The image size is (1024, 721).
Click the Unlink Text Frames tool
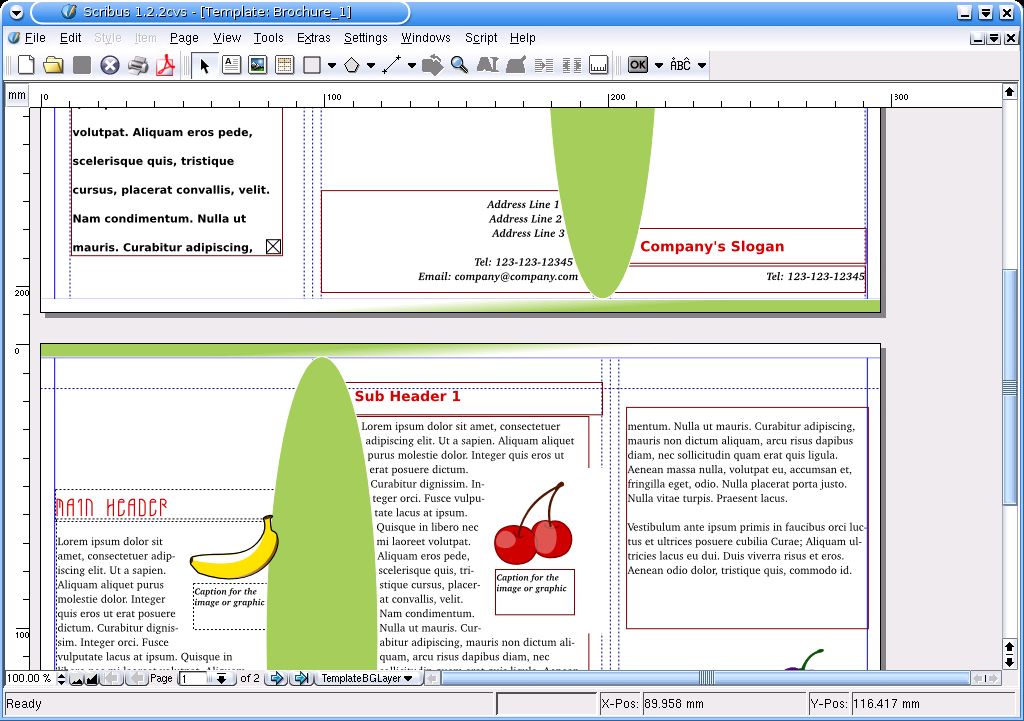pos(571,65)
